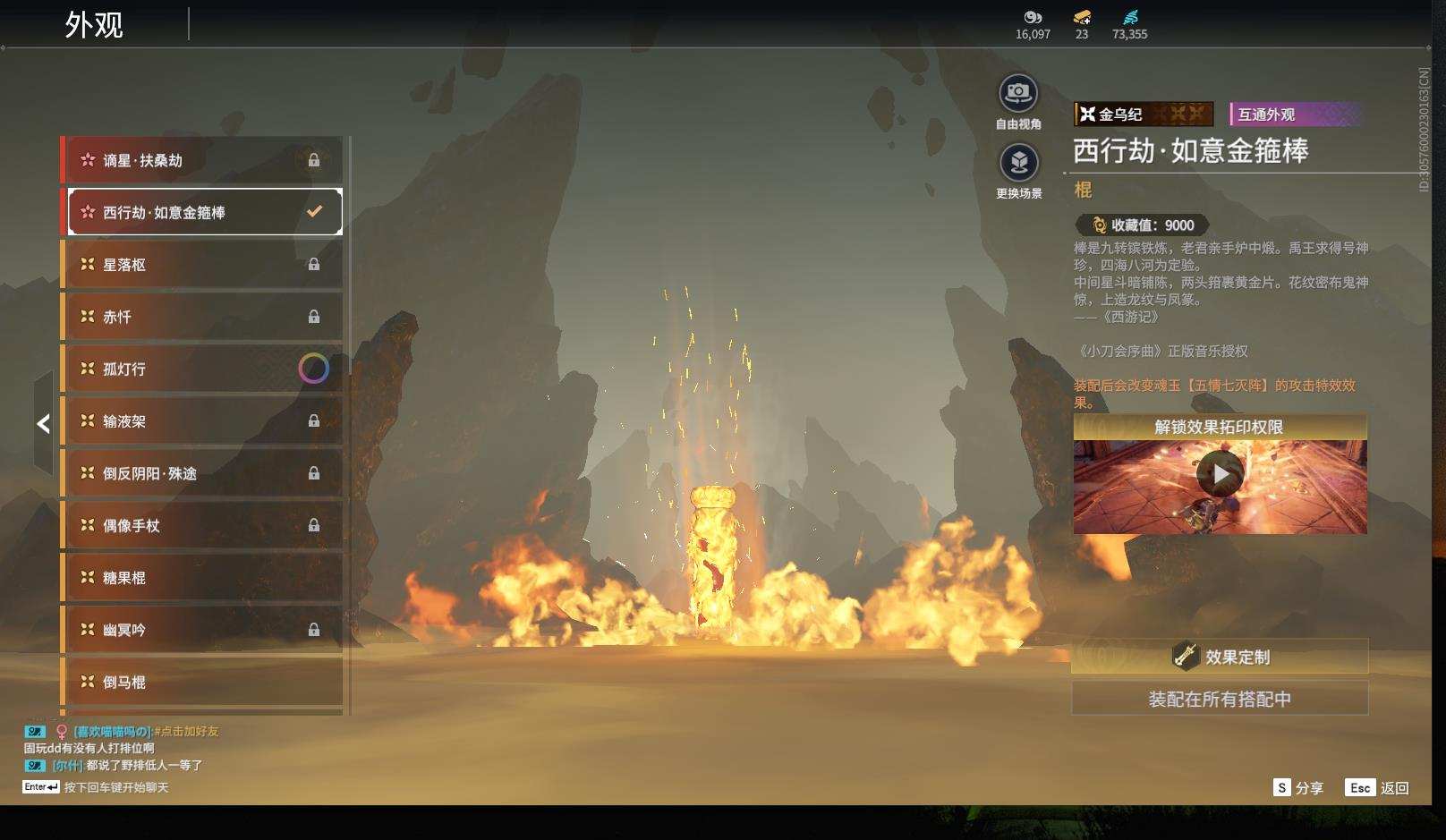Click 装配在所有搭配中 button
The width and height of the screenshot is (1446, 840).
click(1220, 699)
